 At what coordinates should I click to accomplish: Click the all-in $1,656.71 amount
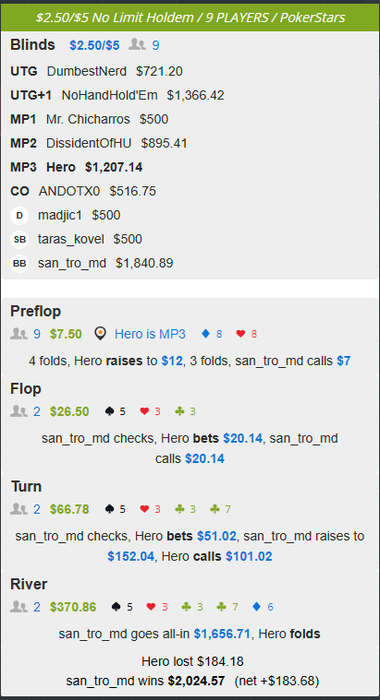coord(222,634)
